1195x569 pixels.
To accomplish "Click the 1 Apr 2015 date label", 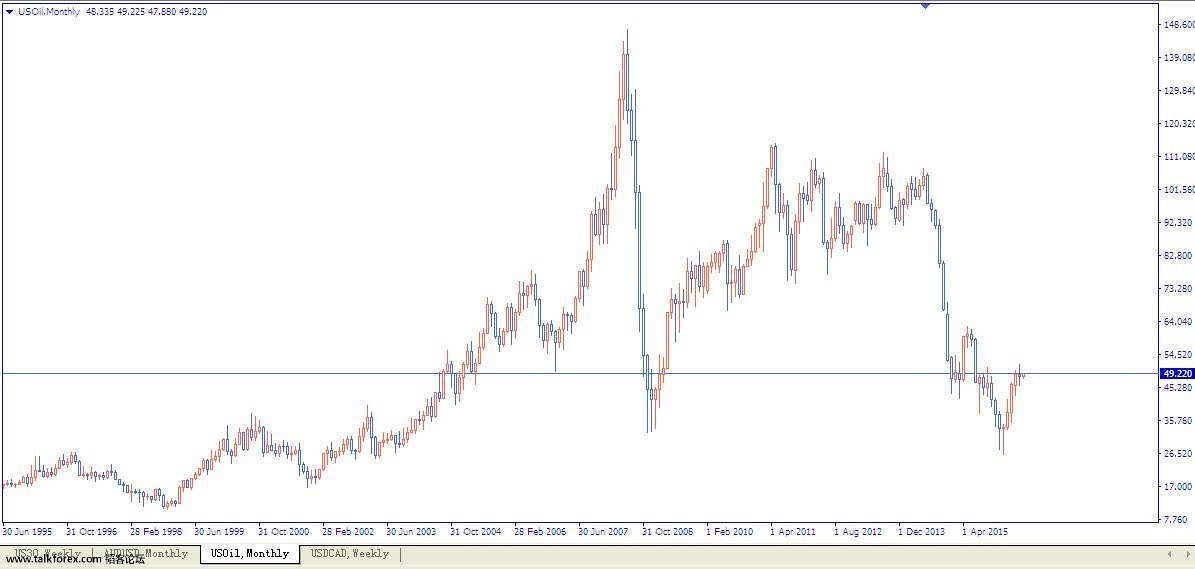I will (x=985, y=532).
